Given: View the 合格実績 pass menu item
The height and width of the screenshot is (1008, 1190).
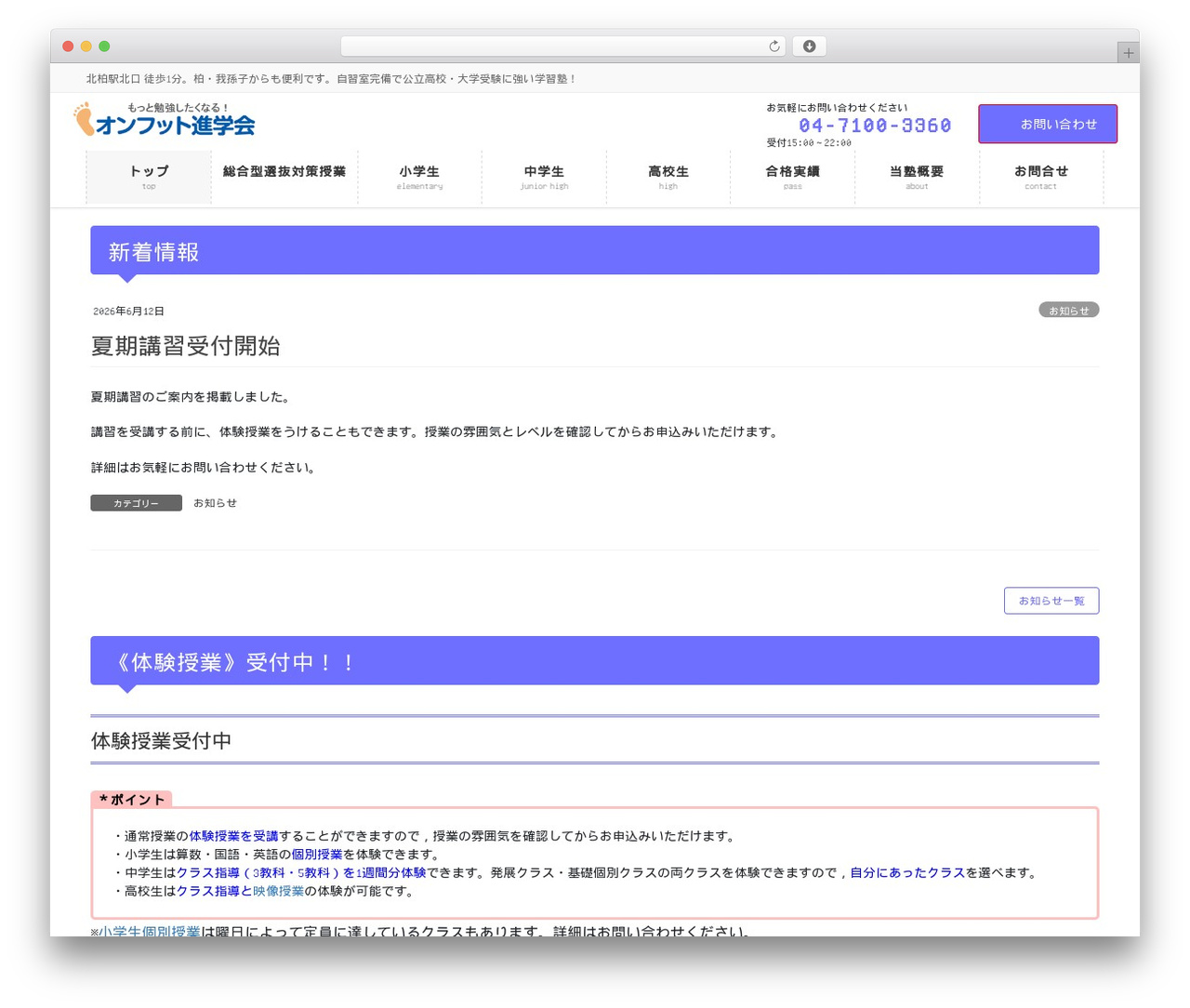Looking at the screenshot, I should [792, 177].
